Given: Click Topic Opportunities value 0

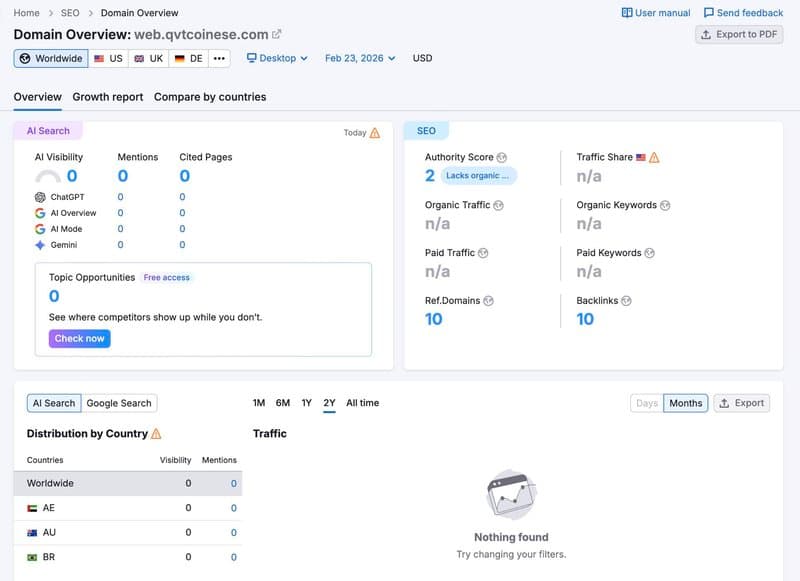Looking at the screenshot, I should coord(54,296).
